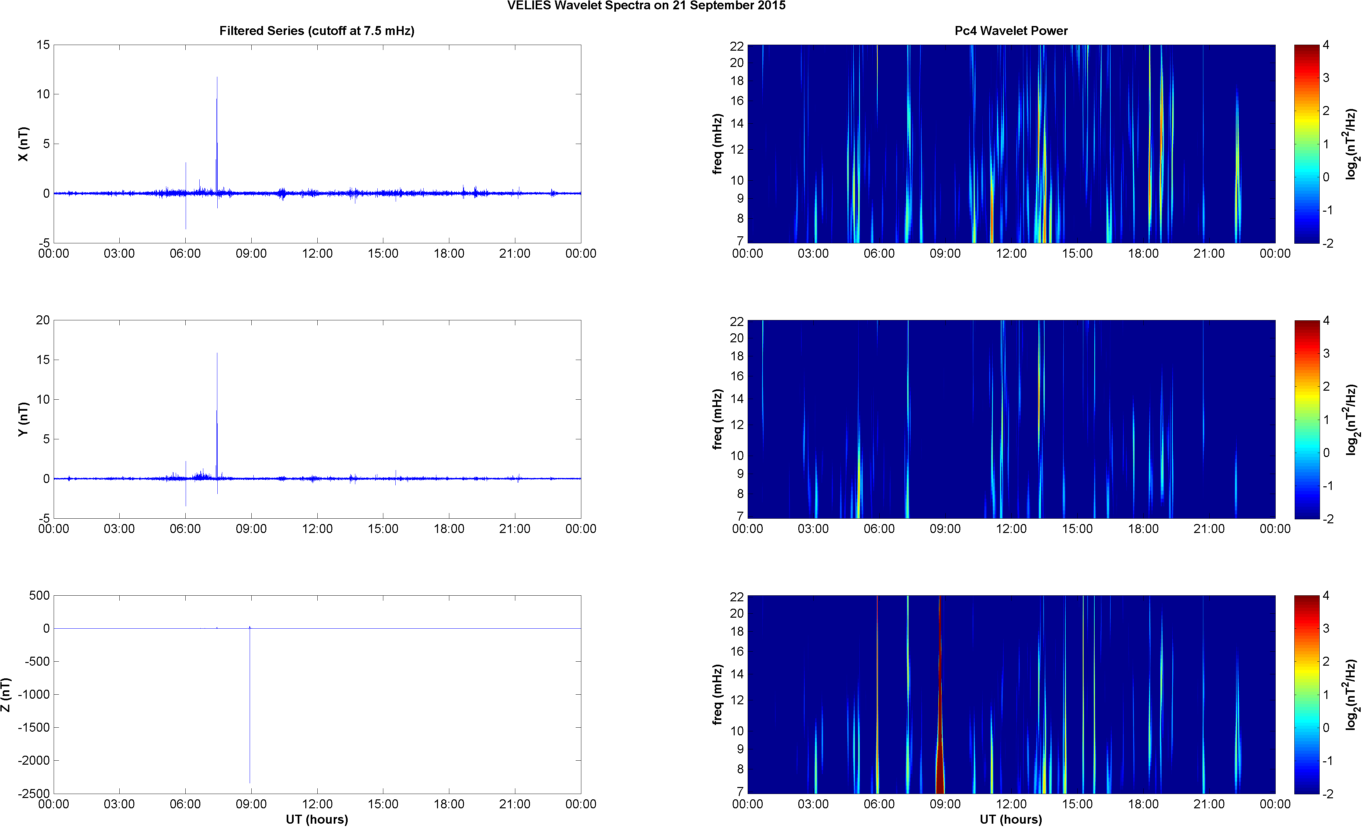Click the 'freq (mHz)' label of the top spectrum
1362x827 pixels.
718,144
